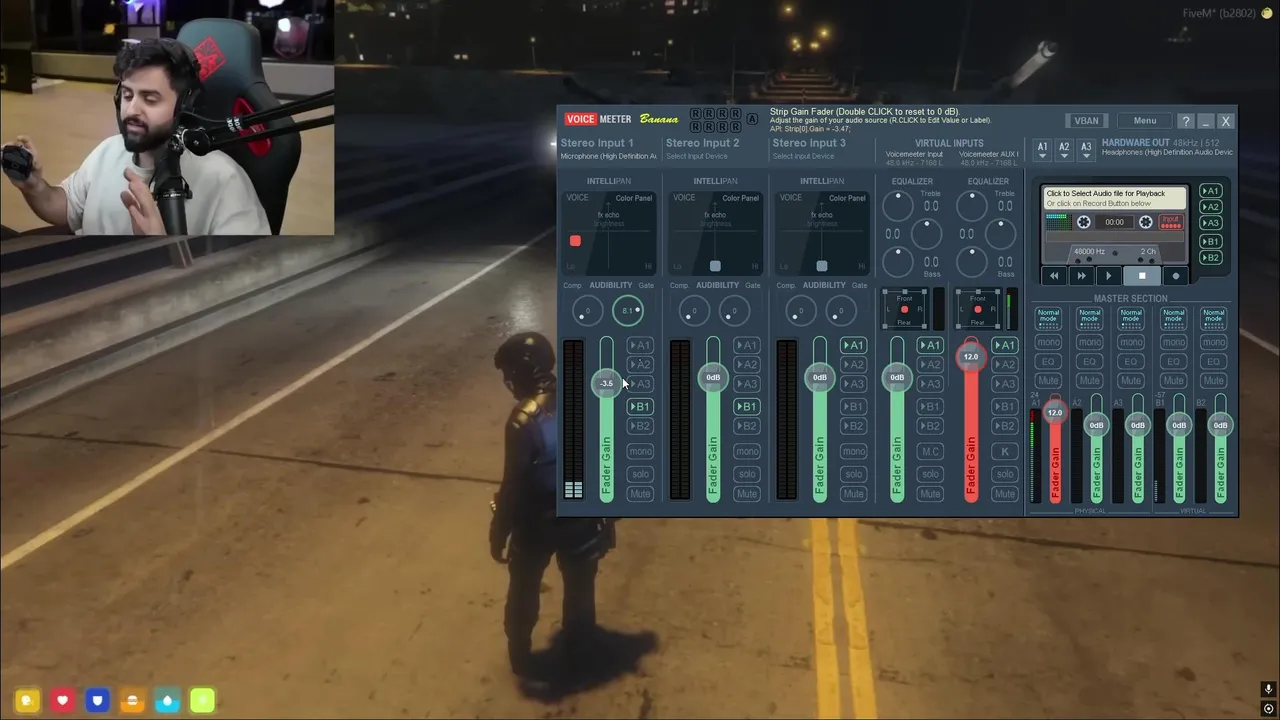
Task: Rewind the Voicemeeter cassette player
Action: [1053, 276]
